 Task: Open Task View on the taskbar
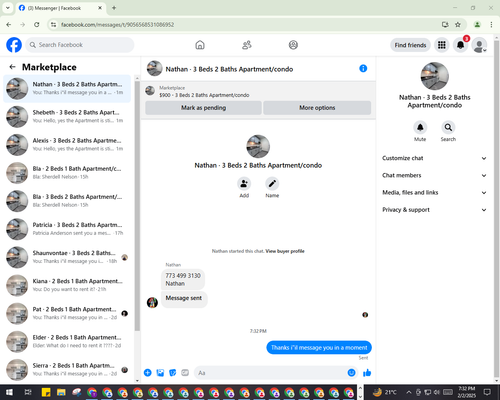[28, 392]
